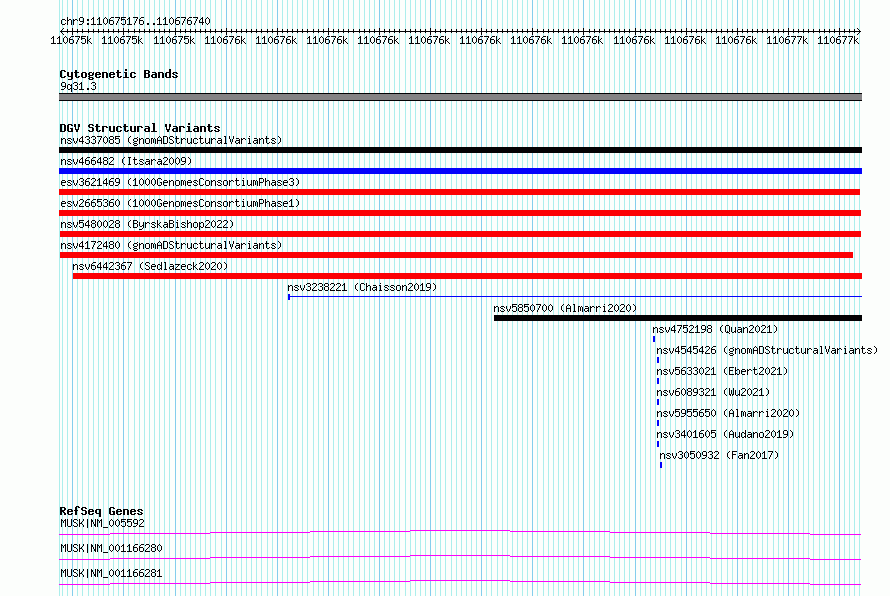Click the red esv2665360 variant bar
Image resolution: width=890 pixels, height=596 pixels.
click(460, 213)
